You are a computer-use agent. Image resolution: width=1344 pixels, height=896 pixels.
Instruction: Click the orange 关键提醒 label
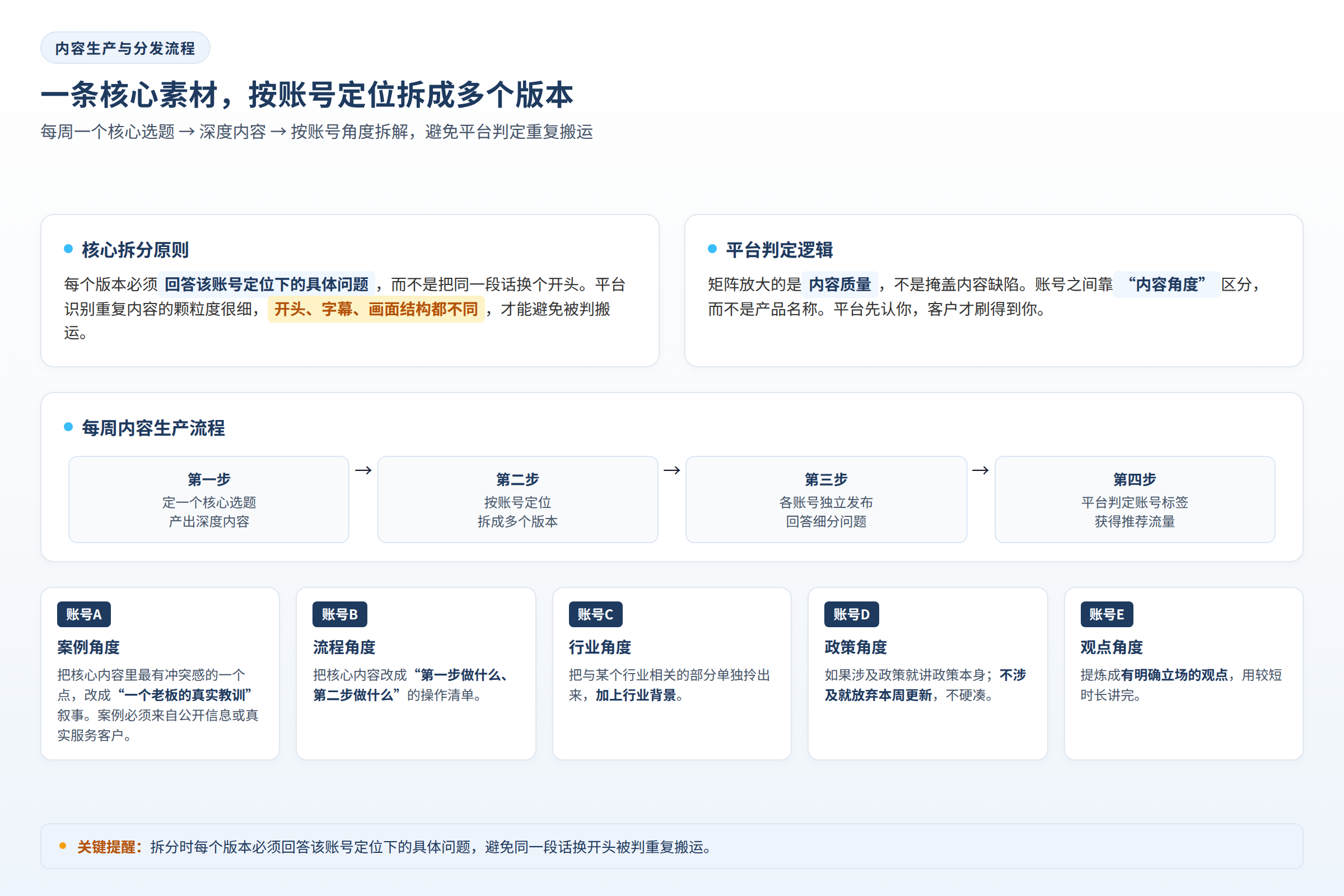tap(110, 847)
